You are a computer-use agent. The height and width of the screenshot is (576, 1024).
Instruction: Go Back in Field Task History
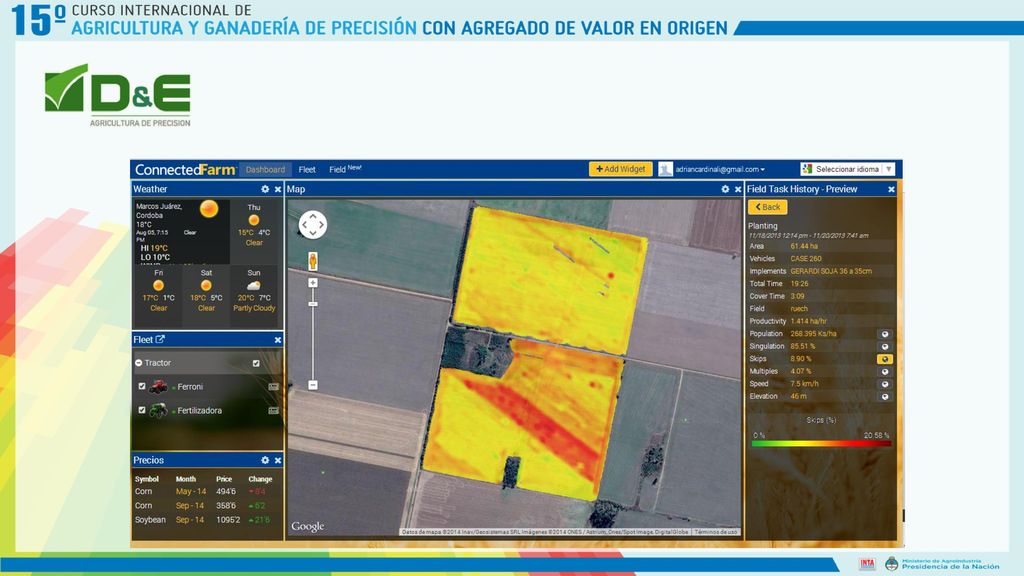pyautogui.click(x=767, y=207)
